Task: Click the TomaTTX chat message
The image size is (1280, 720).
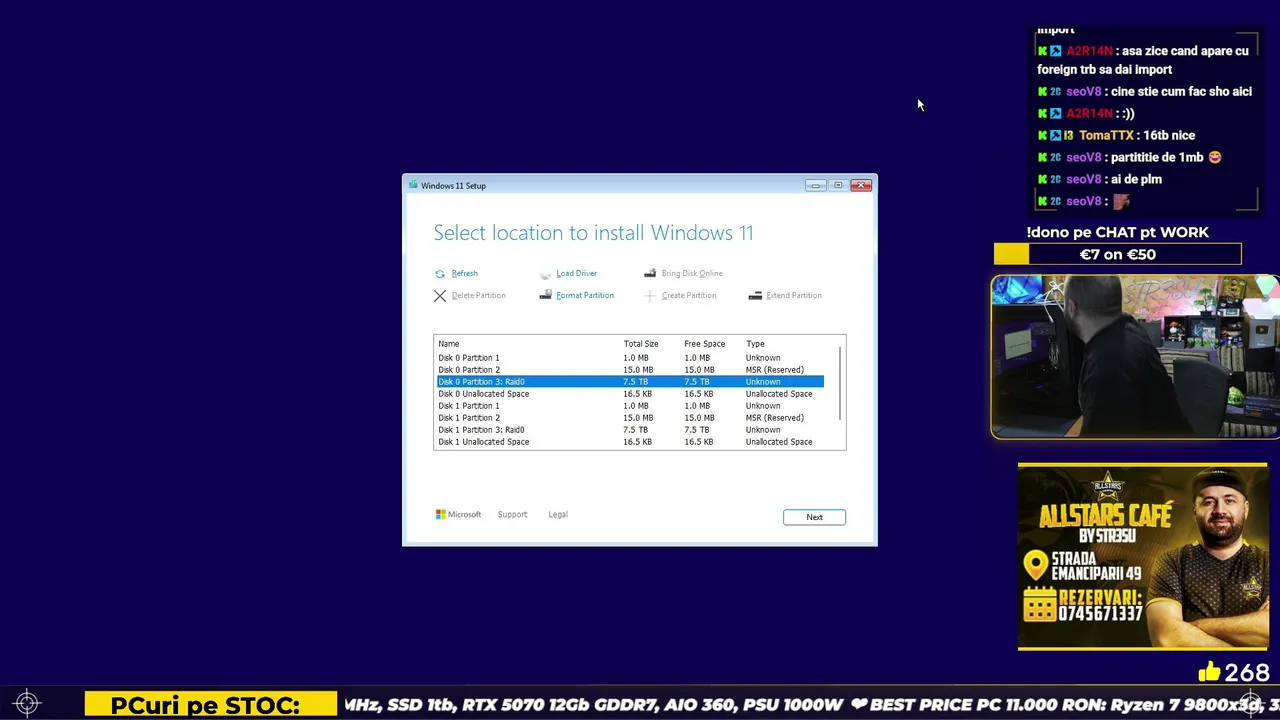Action: point(1116,135)
